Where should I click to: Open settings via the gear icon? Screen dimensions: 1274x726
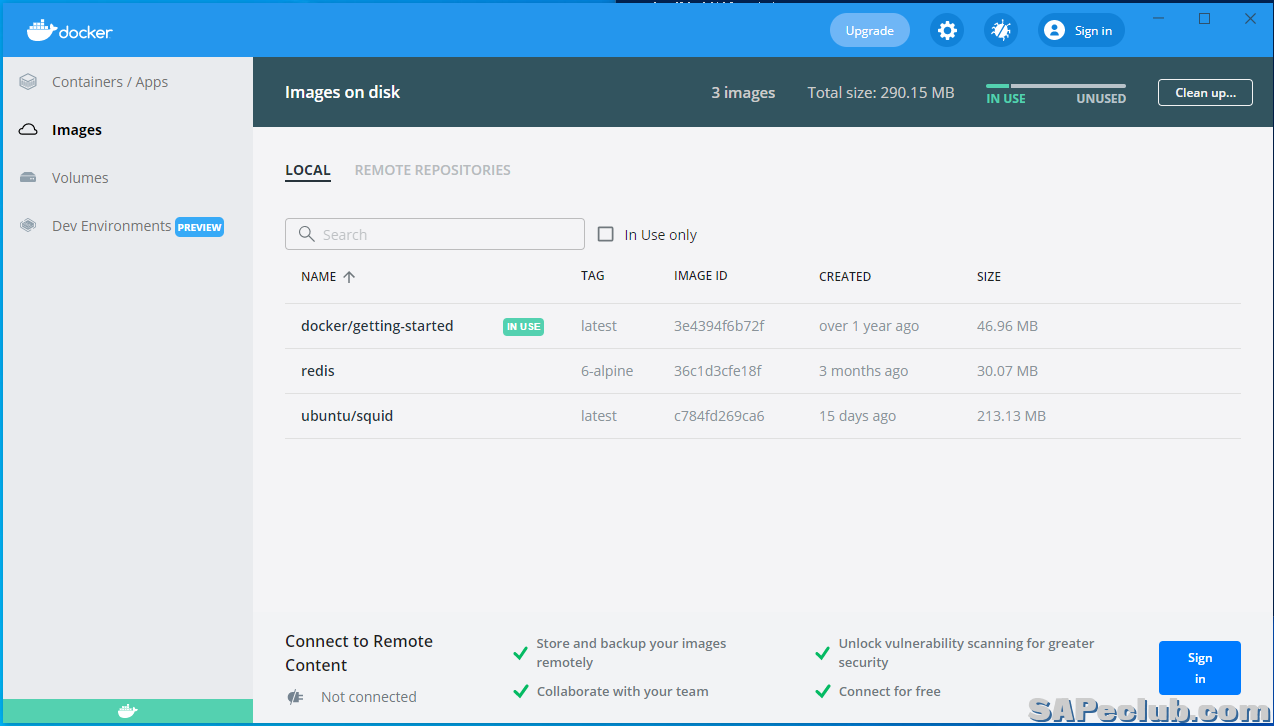click(946, 30)
